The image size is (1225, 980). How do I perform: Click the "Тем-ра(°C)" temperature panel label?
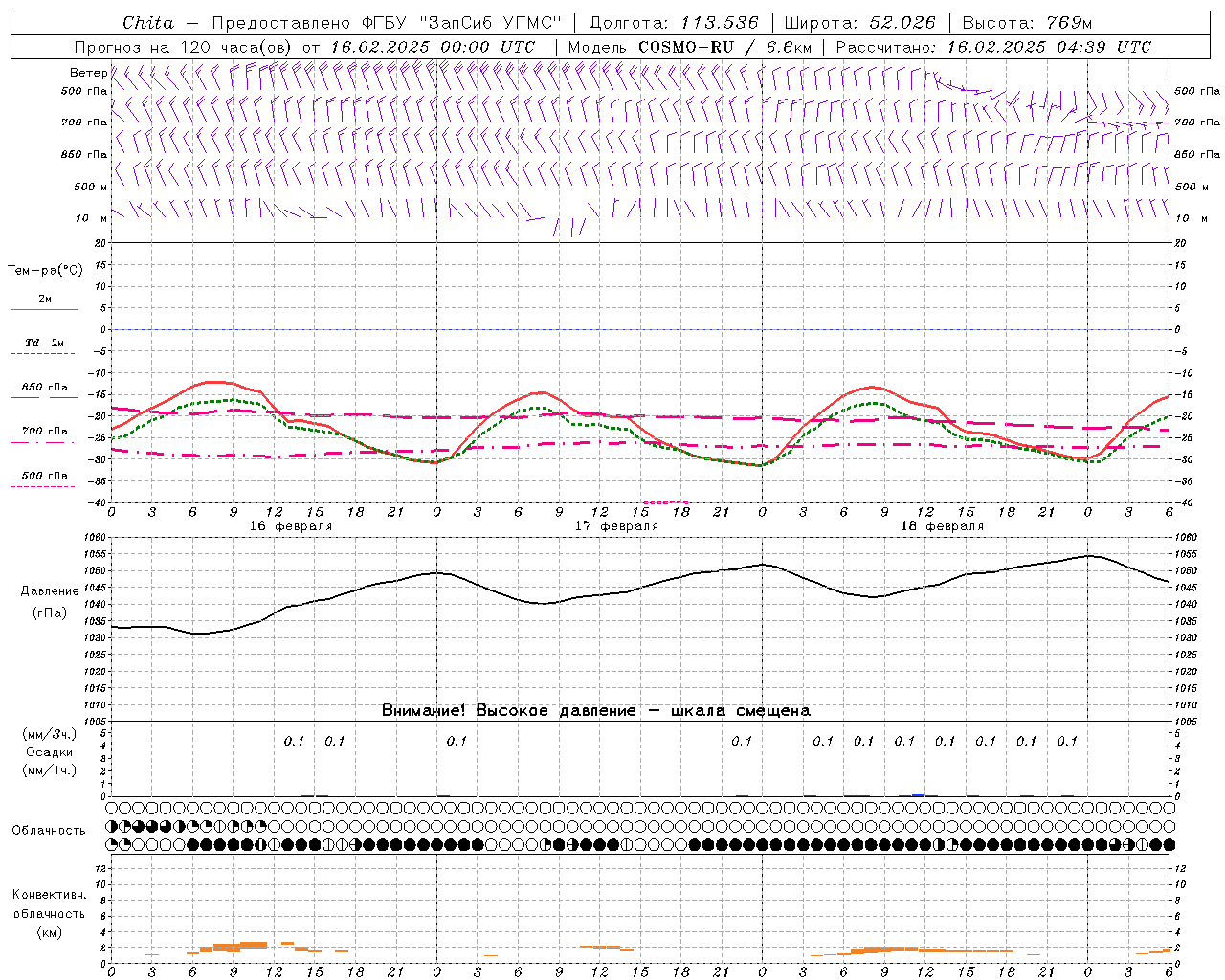point(45,271)
